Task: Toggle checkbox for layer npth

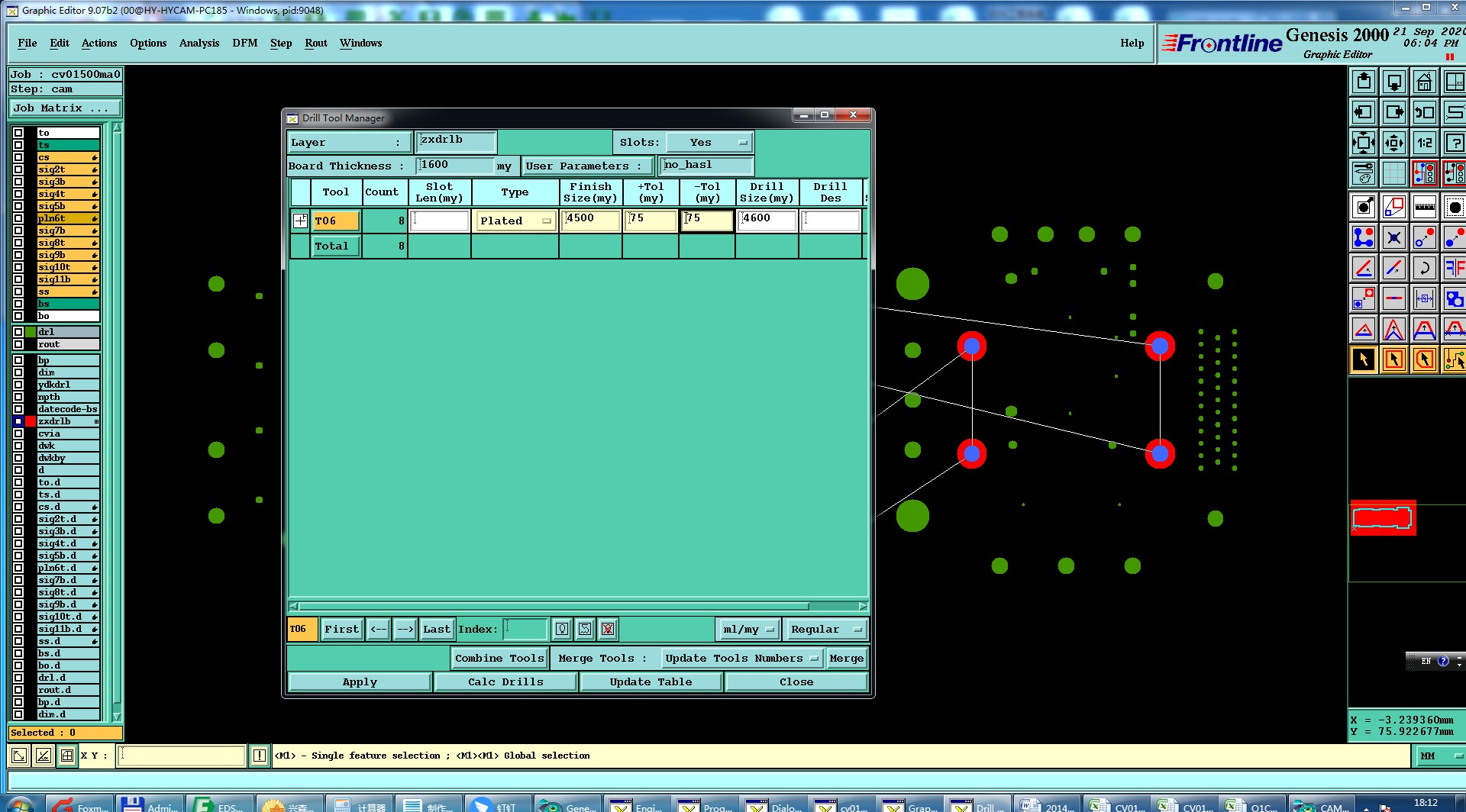Action: [18, 397]
